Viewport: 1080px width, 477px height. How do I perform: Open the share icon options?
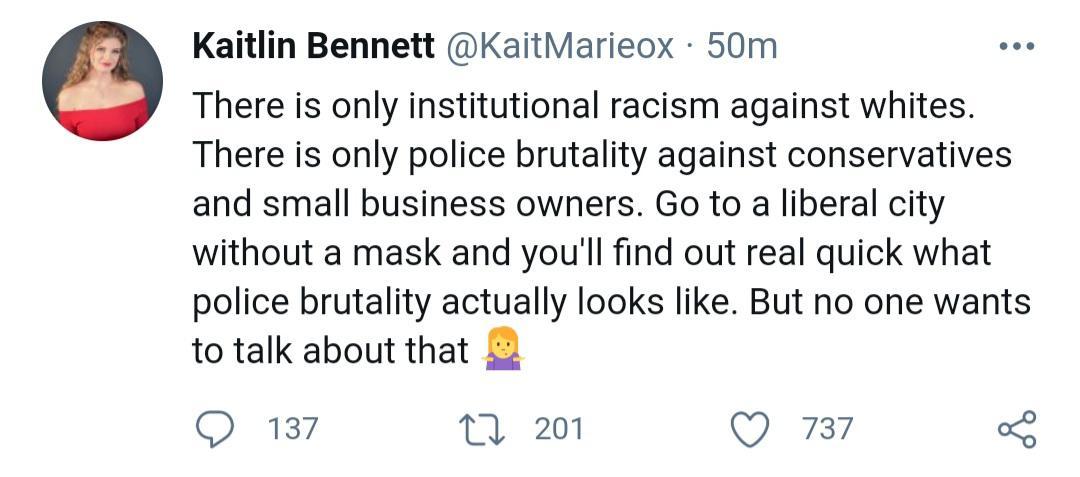pos(1017,428)
